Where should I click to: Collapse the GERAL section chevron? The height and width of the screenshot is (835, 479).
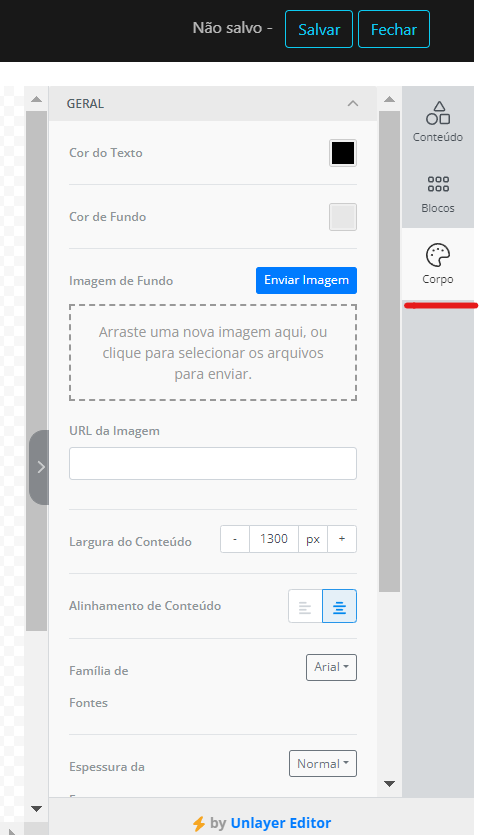tap(353, 103)
